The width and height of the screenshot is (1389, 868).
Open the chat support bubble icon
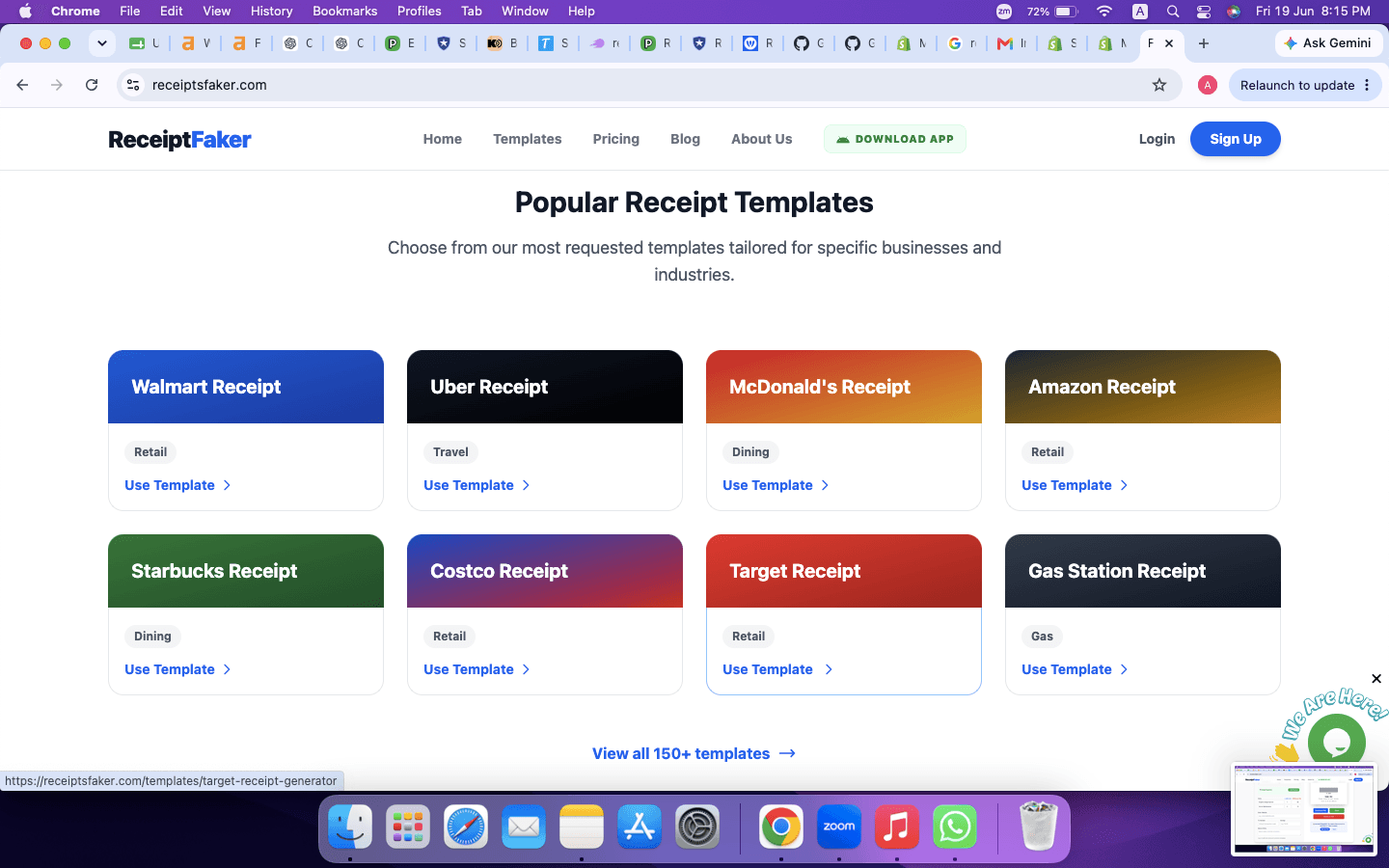coord(1337,743)
